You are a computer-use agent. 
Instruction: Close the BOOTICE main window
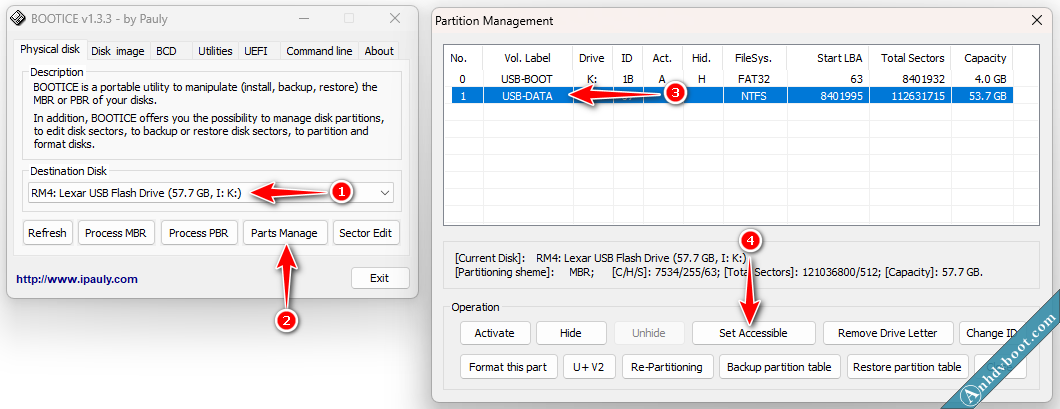[x=395, y=18]
